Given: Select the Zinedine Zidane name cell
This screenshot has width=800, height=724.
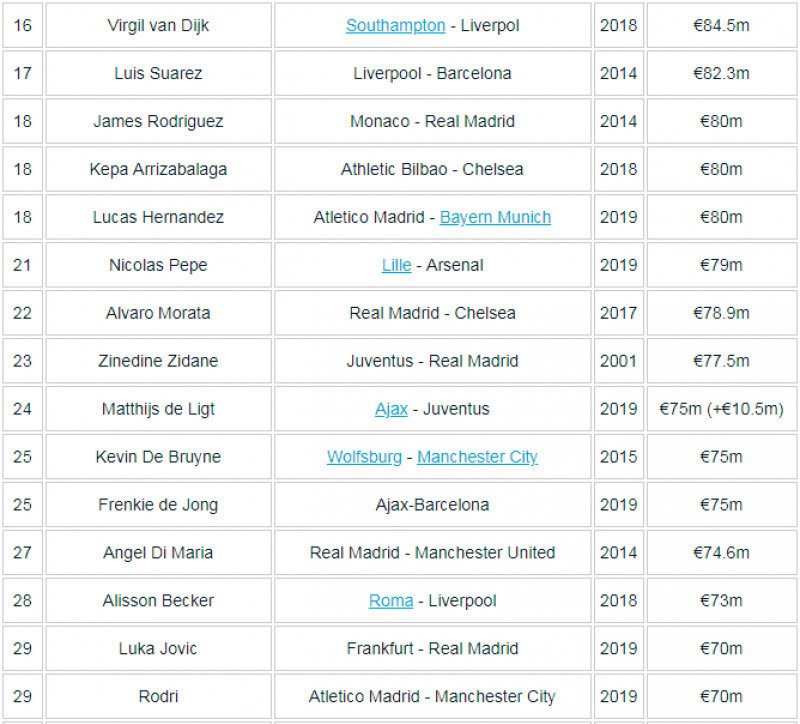Looking at the screenshot, I should (158, 361).
